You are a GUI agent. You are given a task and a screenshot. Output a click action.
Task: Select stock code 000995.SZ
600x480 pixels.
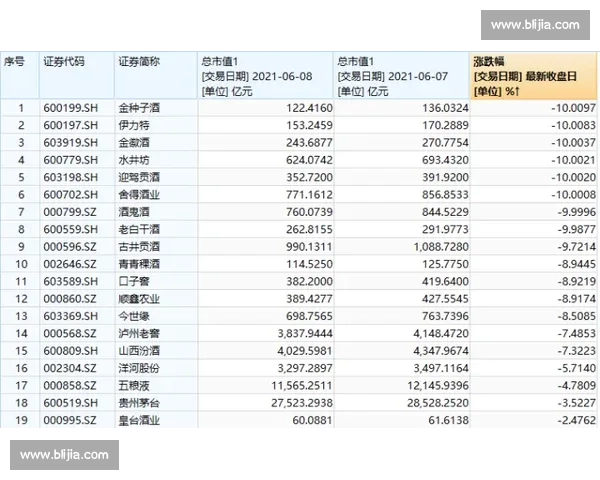[x=70, y=420]
